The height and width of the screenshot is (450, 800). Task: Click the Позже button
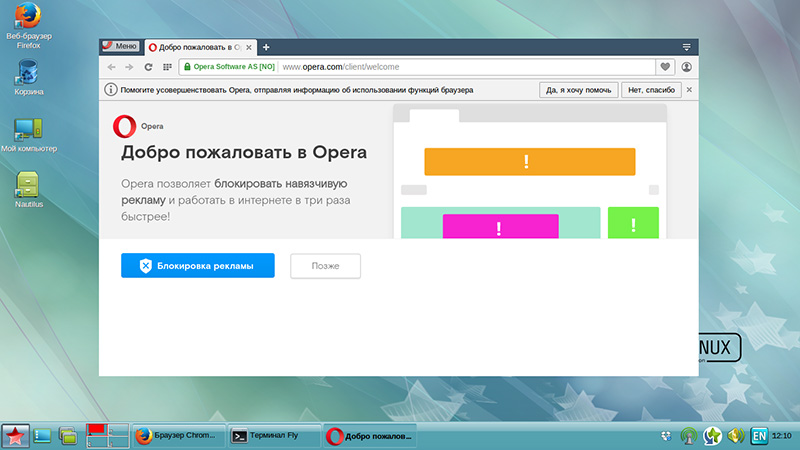point(326,266)
